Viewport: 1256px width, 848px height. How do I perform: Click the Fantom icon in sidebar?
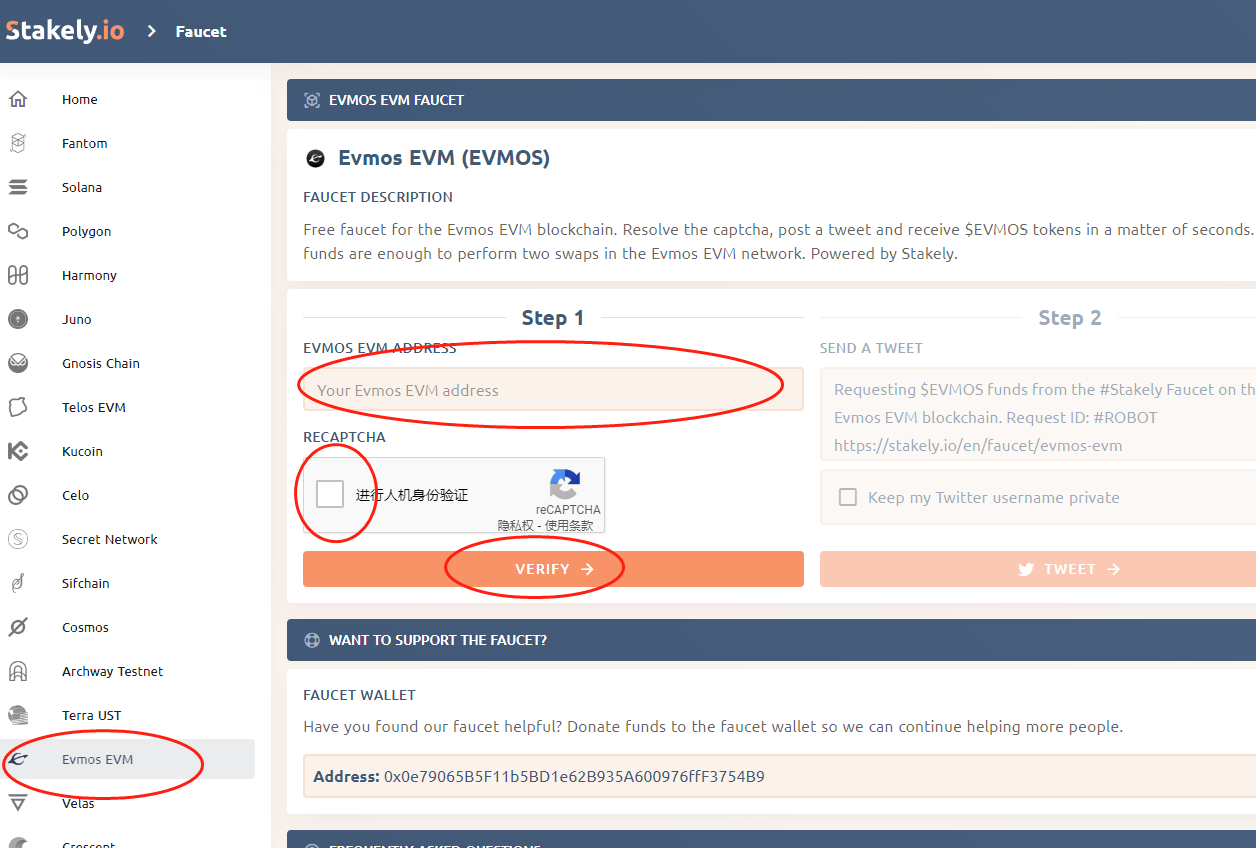18,144
